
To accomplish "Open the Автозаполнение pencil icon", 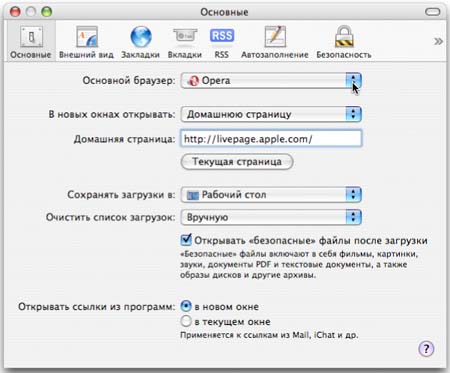I will (x=275, y=42).
